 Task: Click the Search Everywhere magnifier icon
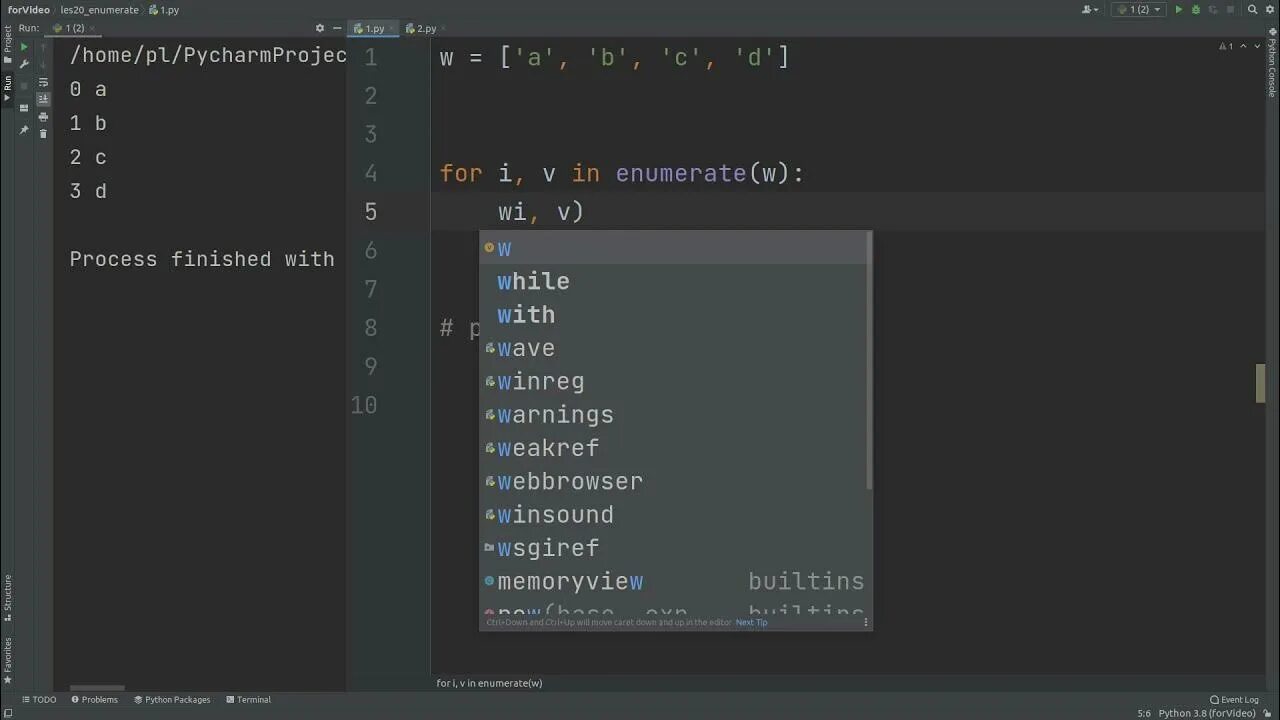(1252, 9)
